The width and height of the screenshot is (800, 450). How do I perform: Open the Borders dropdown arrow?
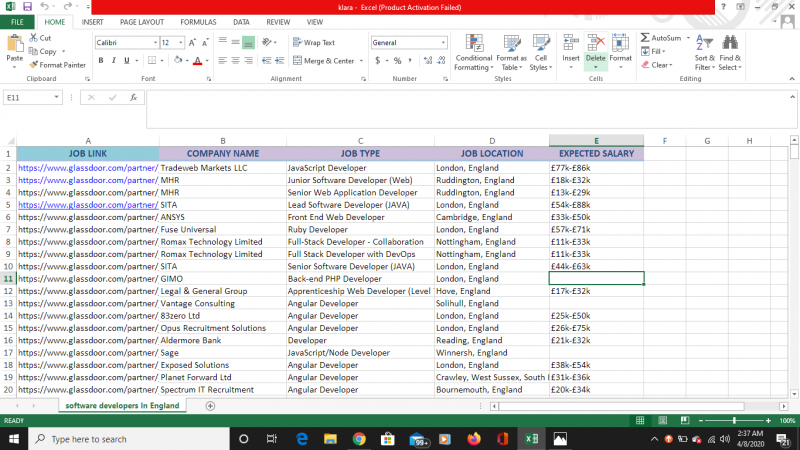tap(162, 61)
